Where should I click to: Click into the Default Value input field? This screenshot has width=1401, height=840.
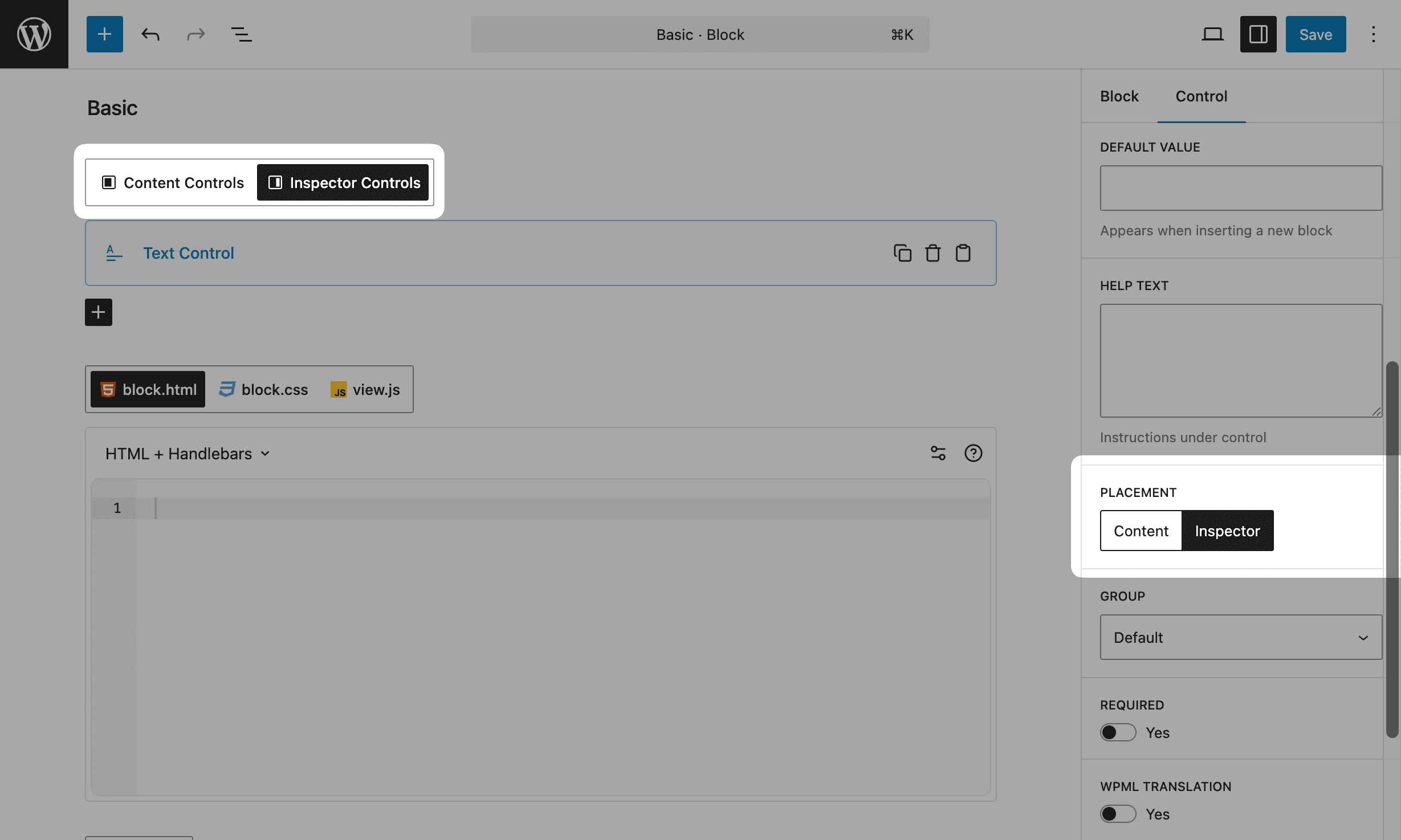(1240, 188)
